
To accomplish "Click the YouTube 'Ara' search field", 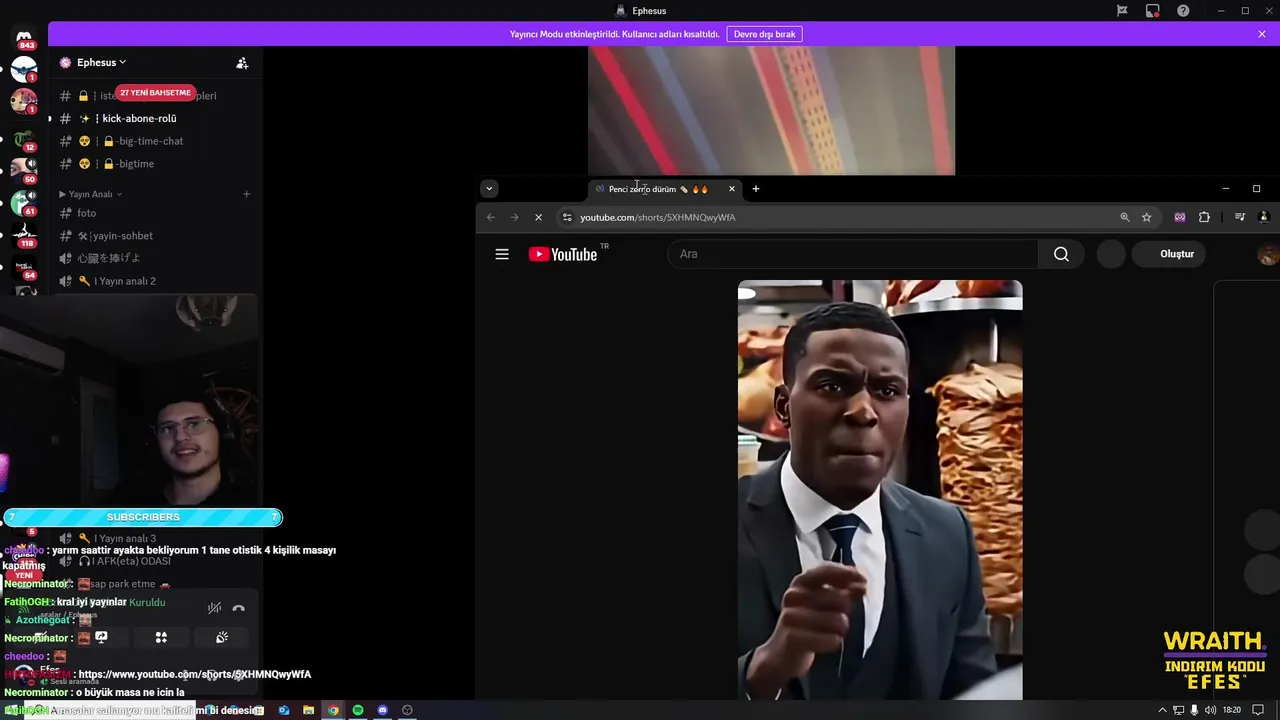I will point(855,254).
